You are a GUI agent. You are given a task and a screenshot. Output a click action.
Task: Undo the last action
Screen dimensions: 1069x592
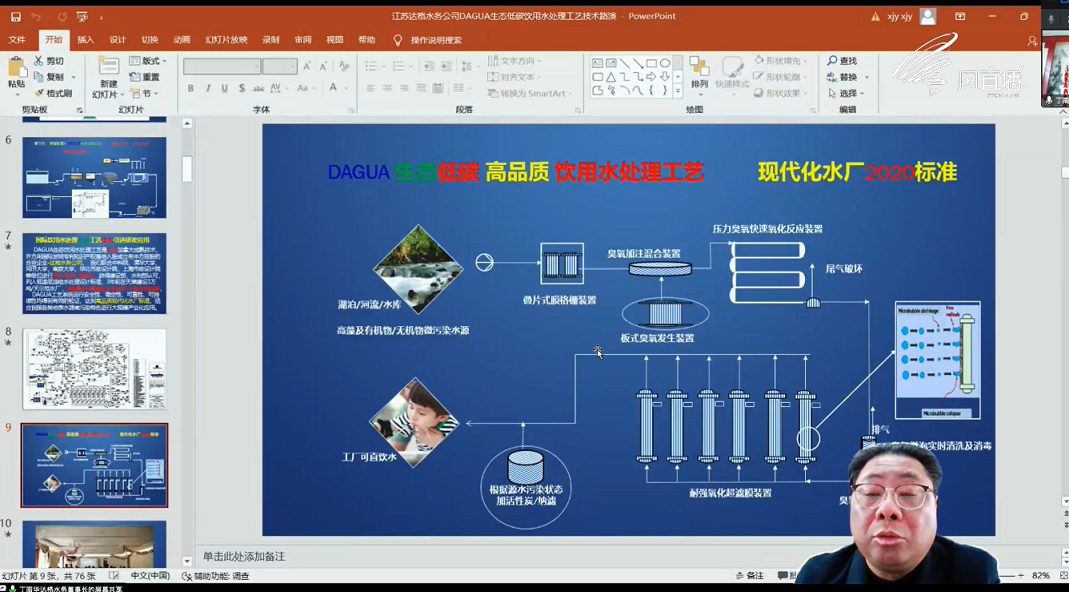pyautogui.click(x=36, y=16)
